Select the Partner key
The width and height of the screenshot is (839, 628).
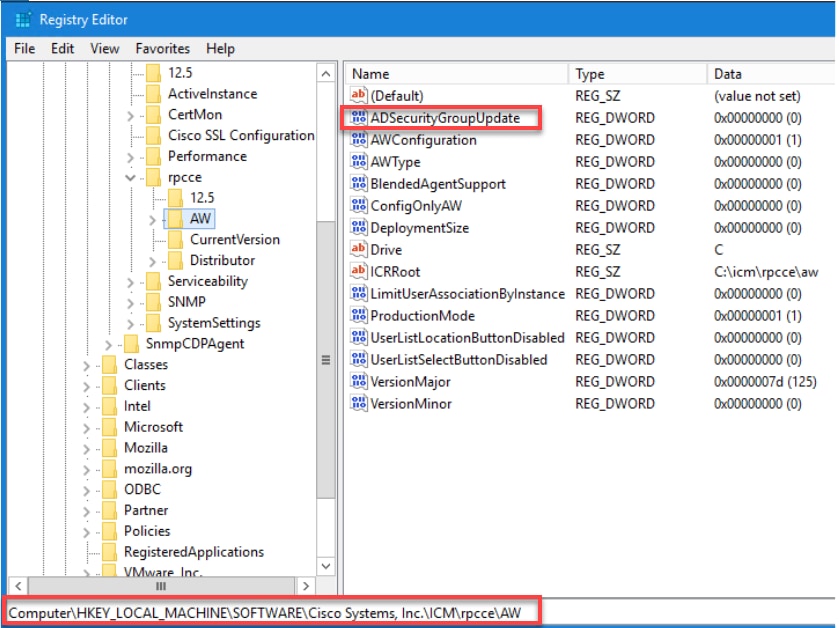(146, 510)
